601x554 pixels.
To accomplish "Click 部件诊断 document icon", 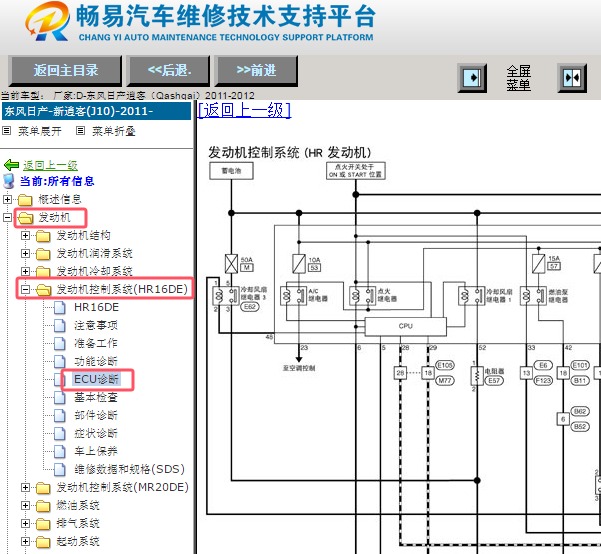I will (x=60, y=416).
